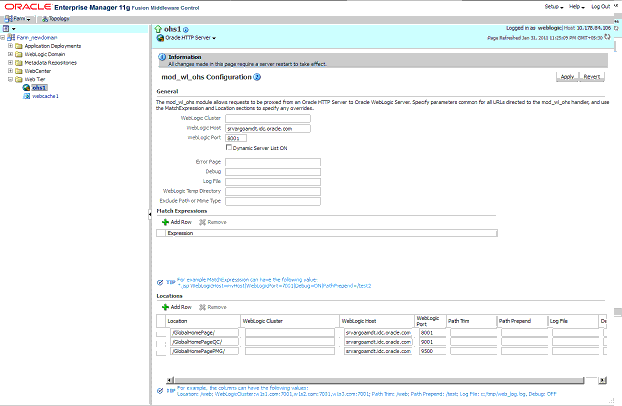Open the Oracle HTTP Server dropdown menu
The height and width of the screenshot is (406, 622).
[x=190, y=38]
